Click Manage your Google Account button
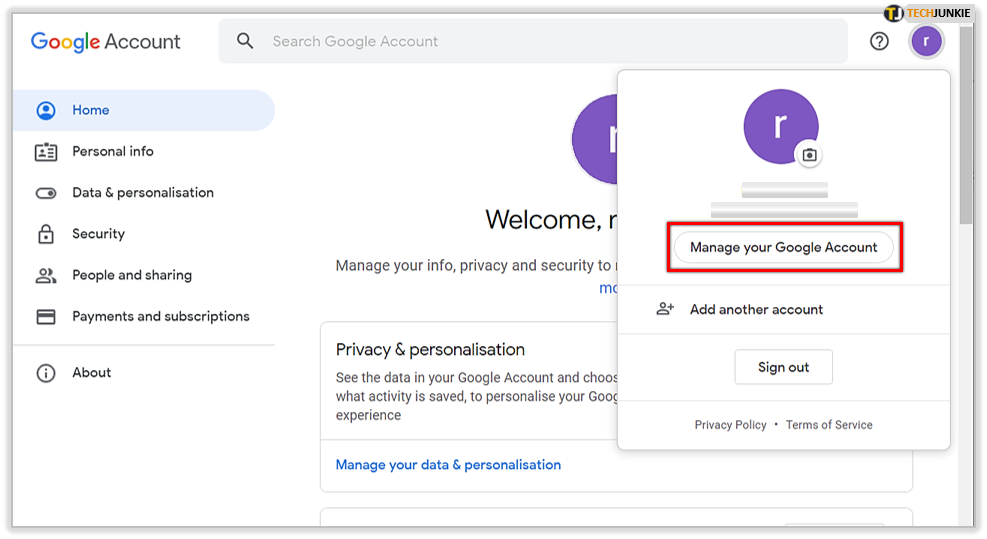This screenshot has height=539, width=987. point(783,247)
